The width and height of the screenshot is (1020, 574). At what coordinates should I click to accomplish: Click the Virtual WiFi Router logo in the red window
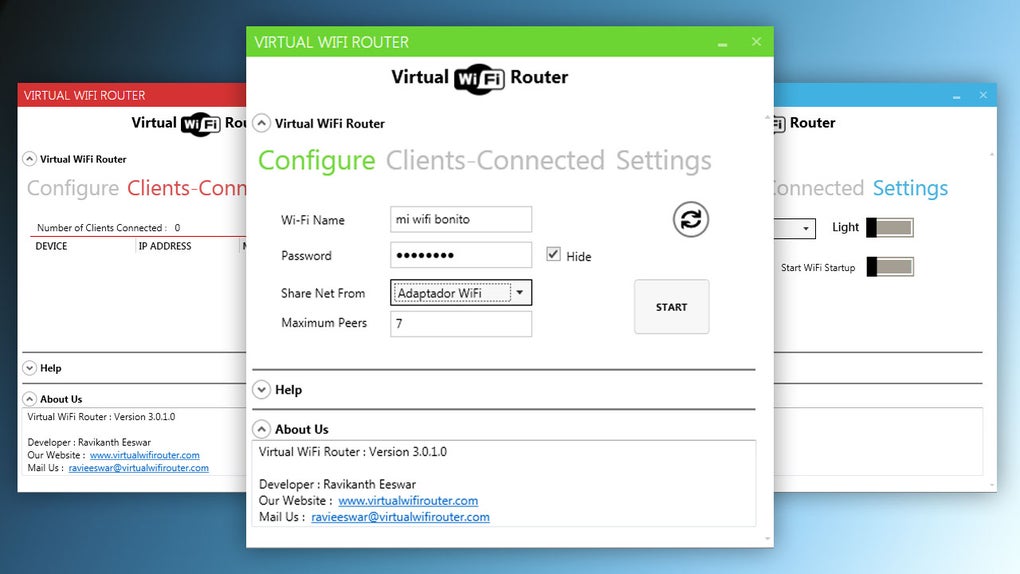pyautogui.click(x=189, y=123)
